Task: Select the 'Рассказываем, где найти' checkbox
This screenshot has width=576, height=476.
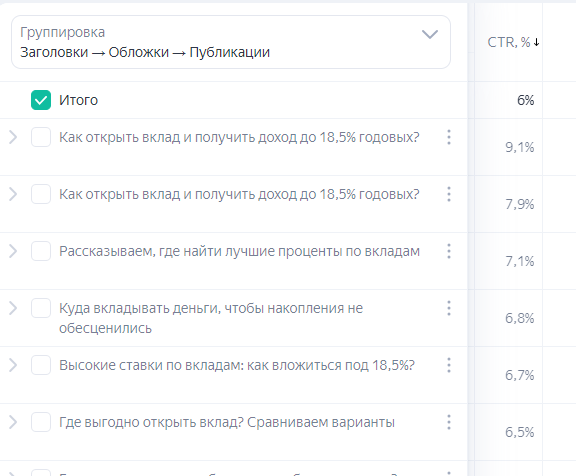Action: pos(41,251)
